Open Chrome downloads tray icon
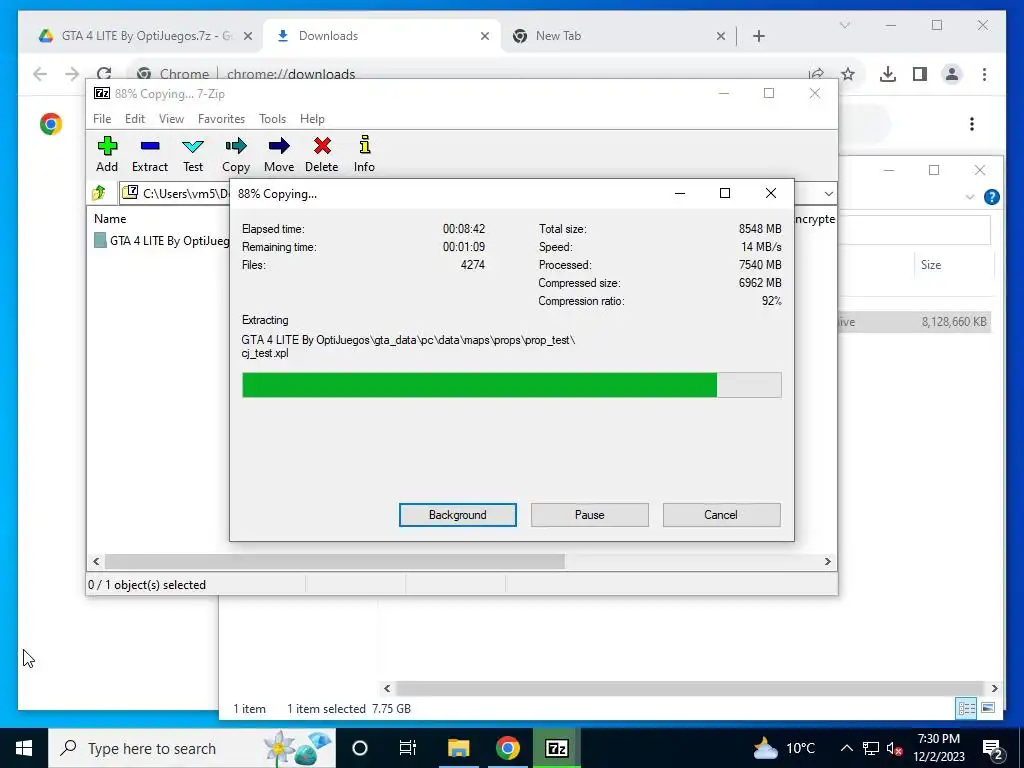 888,74
